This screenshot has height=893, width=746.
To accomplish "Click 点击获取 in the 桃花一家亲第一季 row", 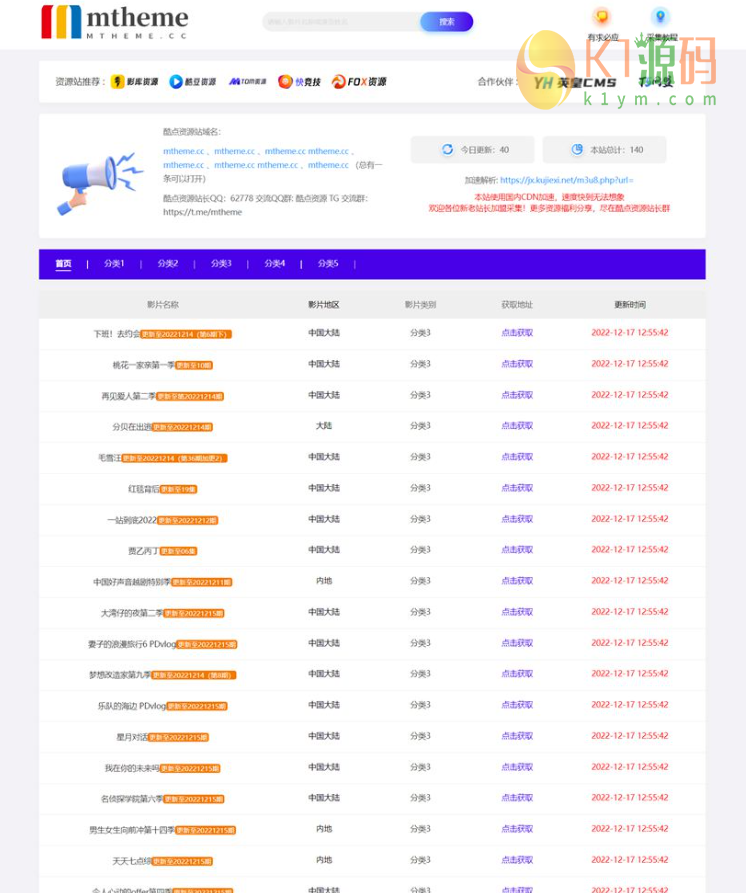I will click(517, 363).
